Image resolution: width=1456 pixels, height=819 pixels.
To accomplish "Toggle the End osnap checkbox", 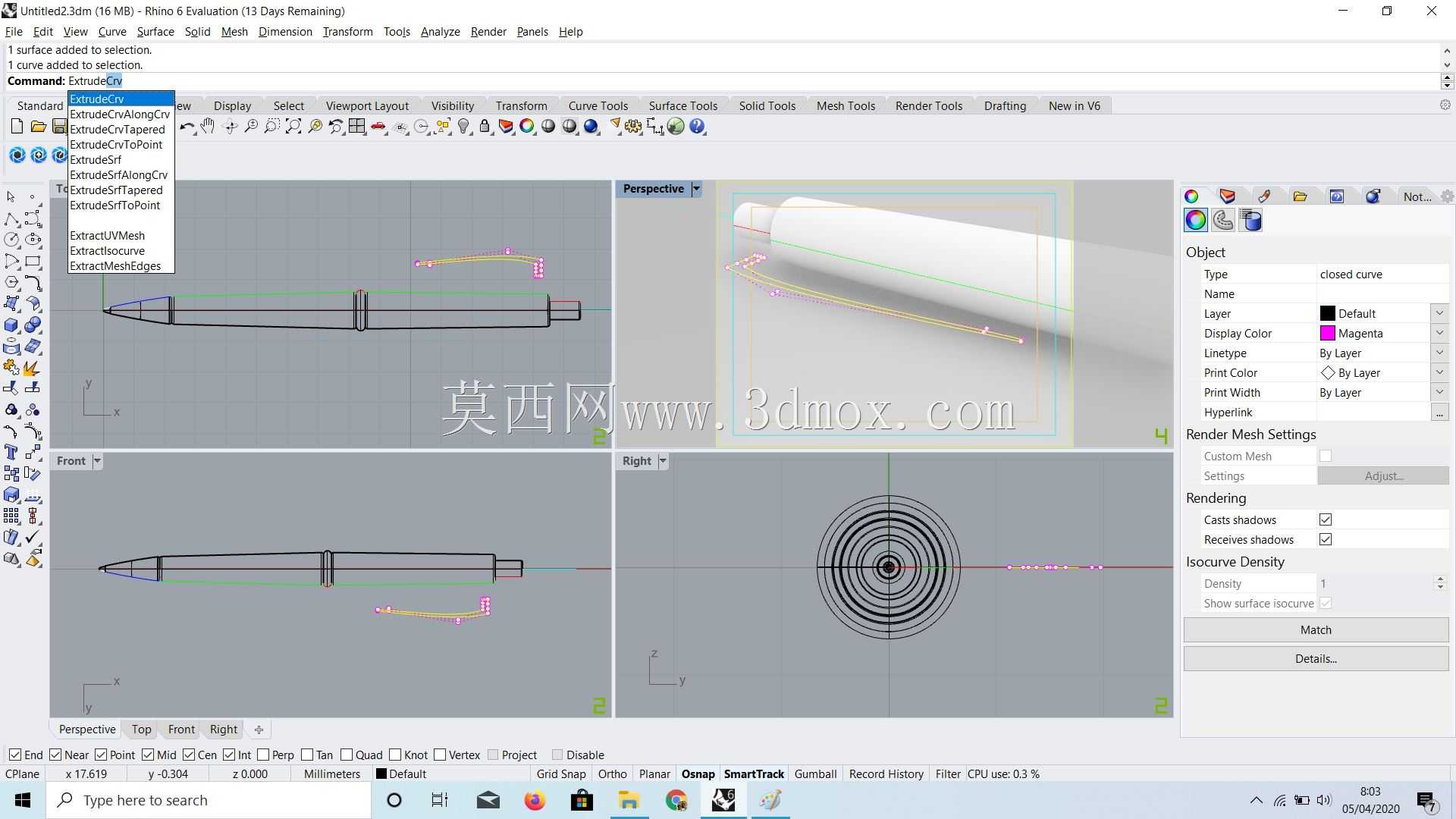I will [15, 755].
